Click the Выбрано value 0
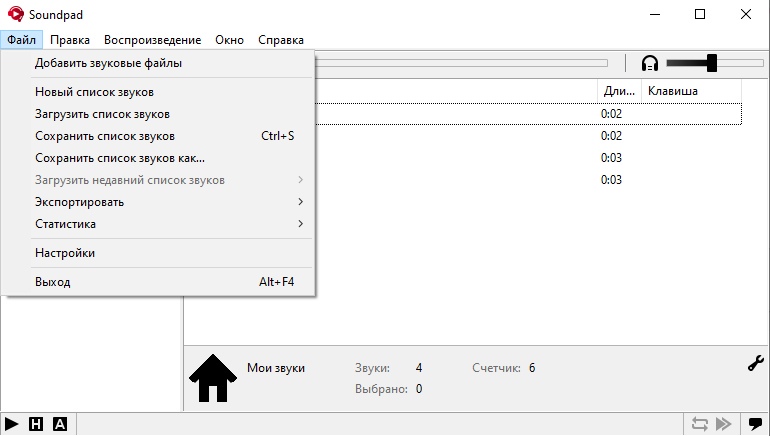 tap(419, 389)
